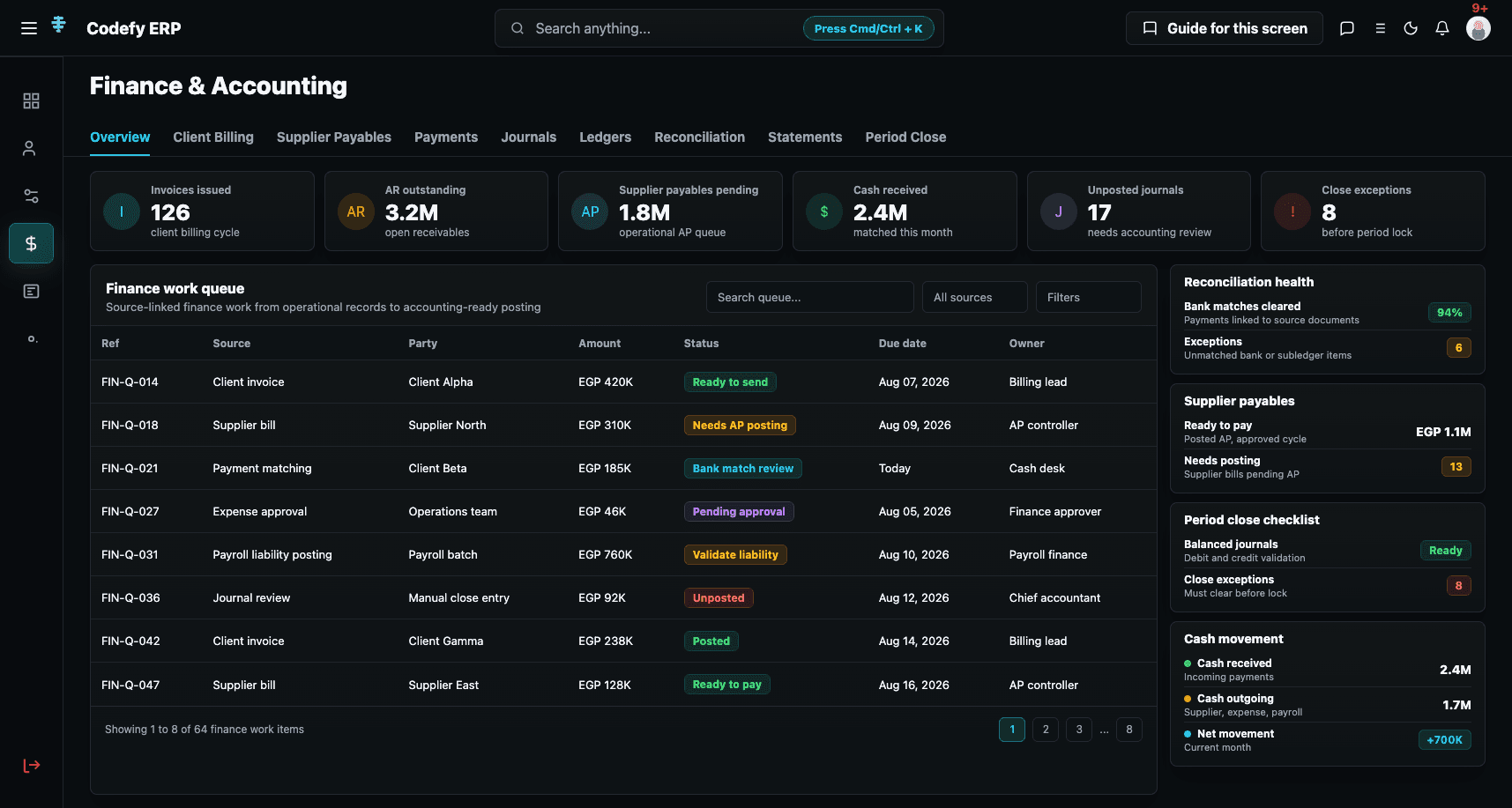
Task: Switch to Reconciliation tab
Action: click(x=700, y=137)
